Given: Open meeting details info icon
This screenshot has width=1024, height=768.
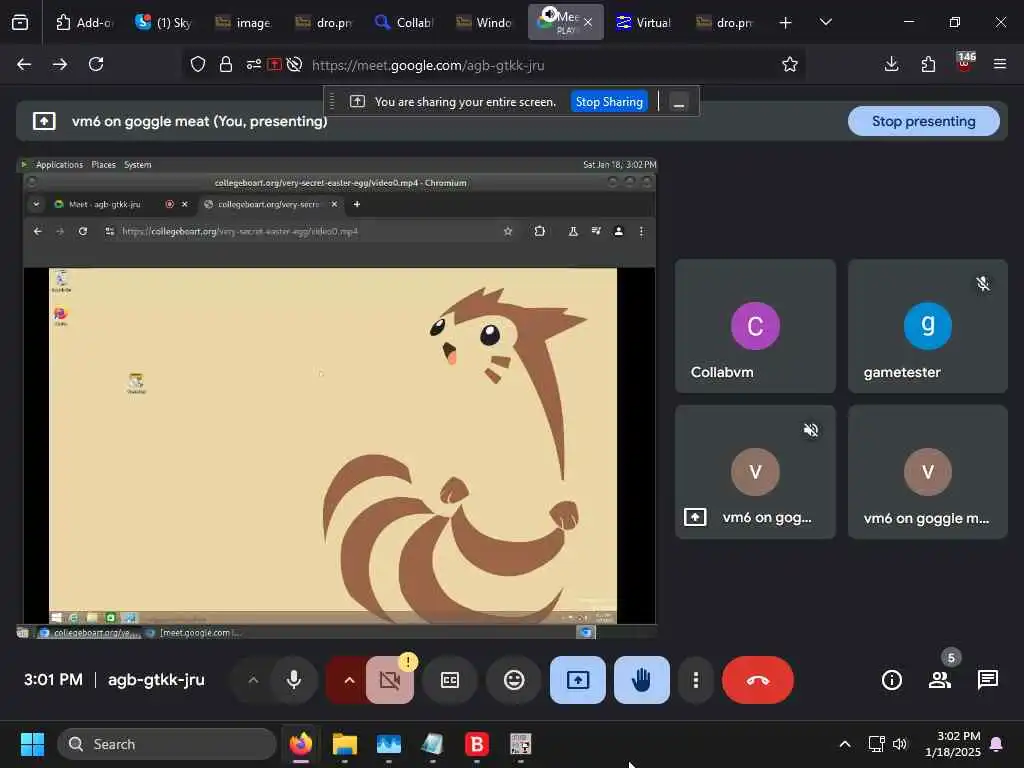Looking at the screenshot, I should [x=891, y=680].
